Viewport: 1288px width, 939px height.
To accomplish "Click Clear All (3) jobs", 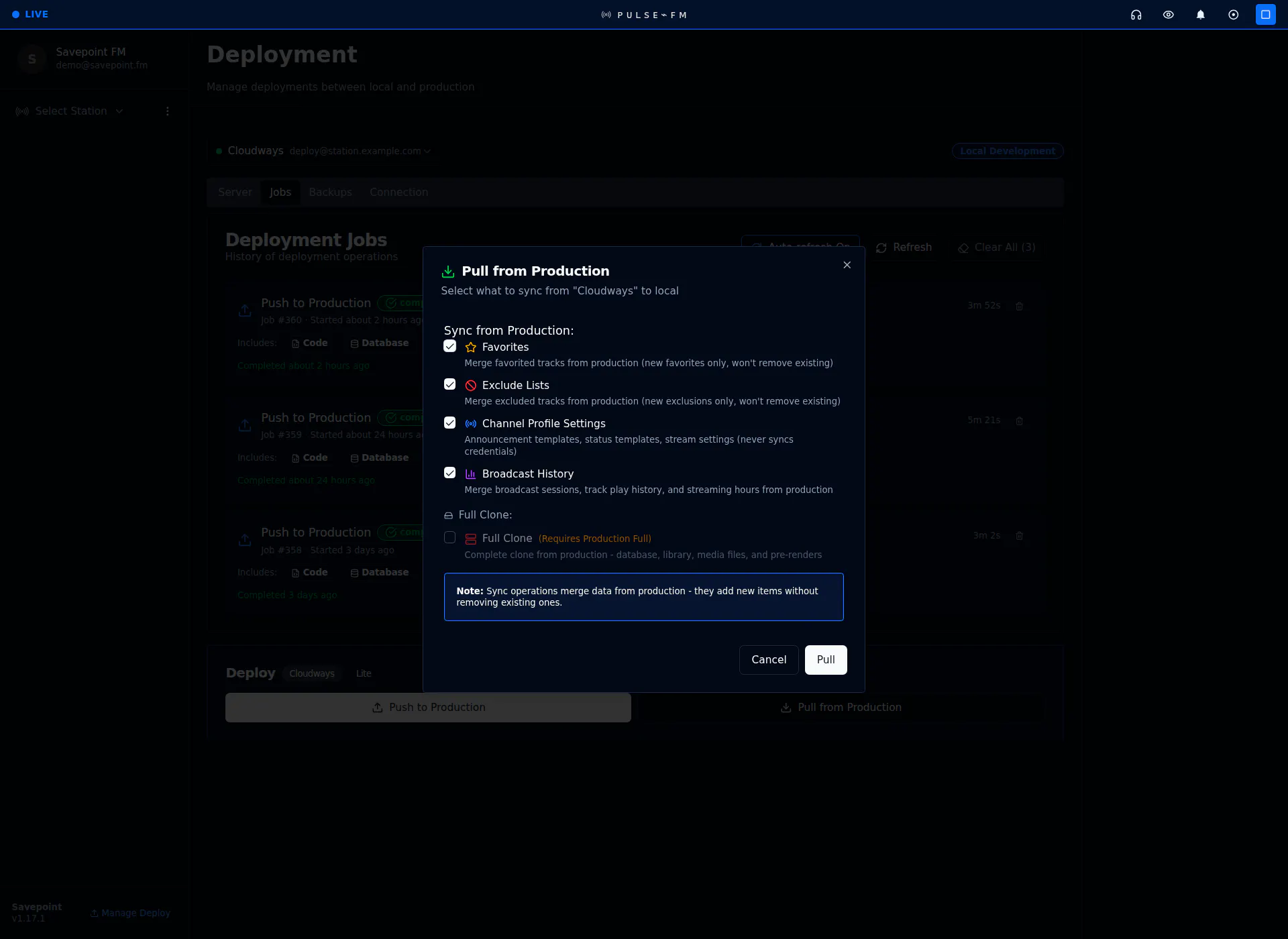I will click(996, 247).
